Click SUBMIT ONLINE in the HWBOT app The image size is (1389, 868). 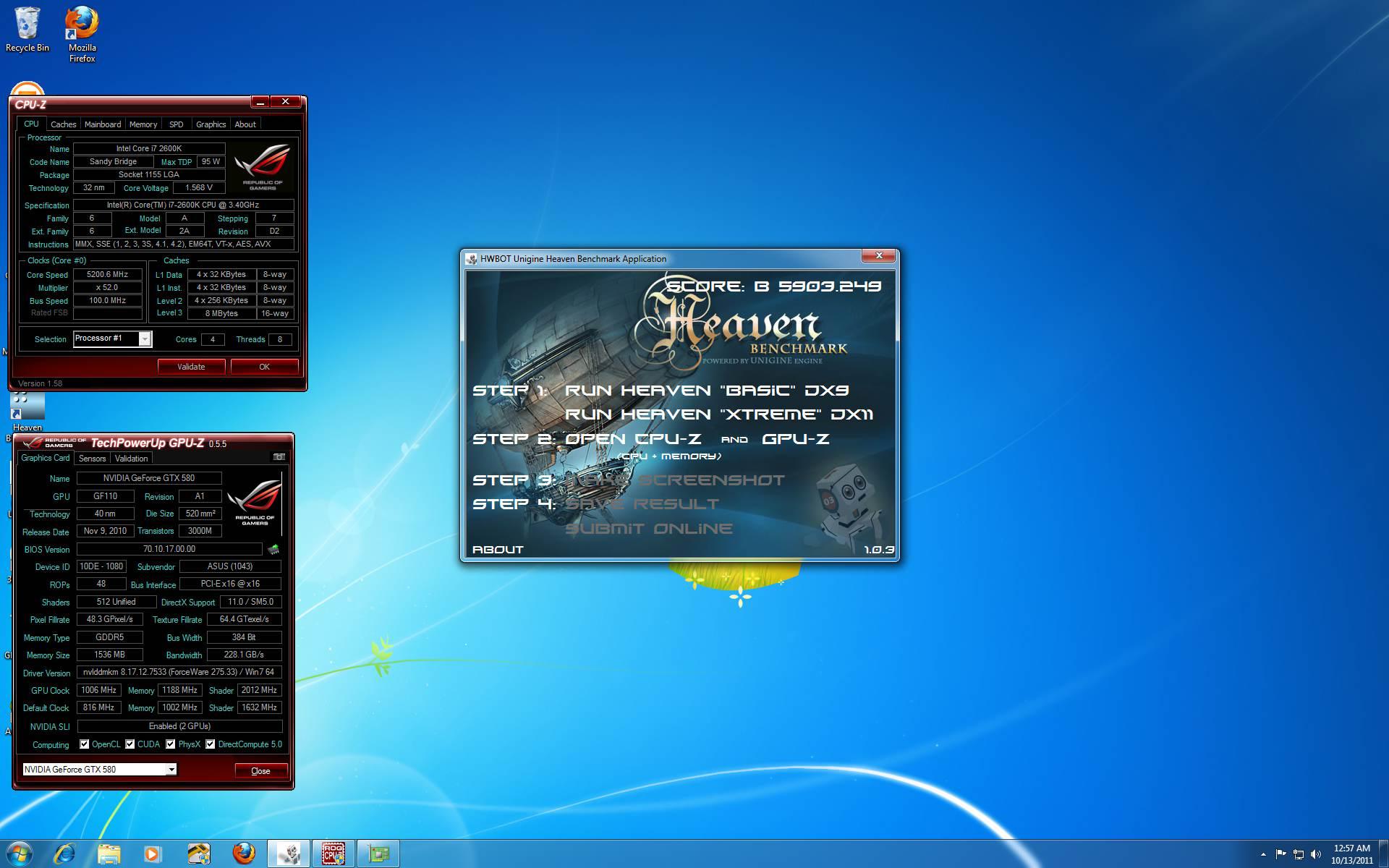(x=648, y=529)
